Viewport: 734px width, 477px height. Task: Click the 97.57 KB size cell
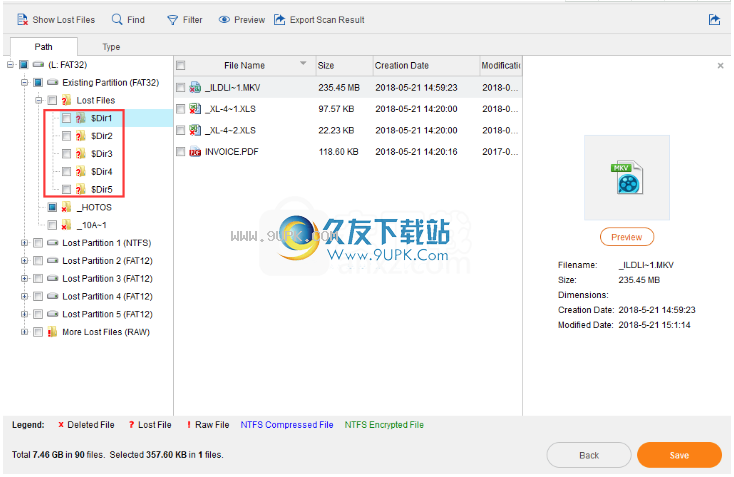tap(336, 109)
